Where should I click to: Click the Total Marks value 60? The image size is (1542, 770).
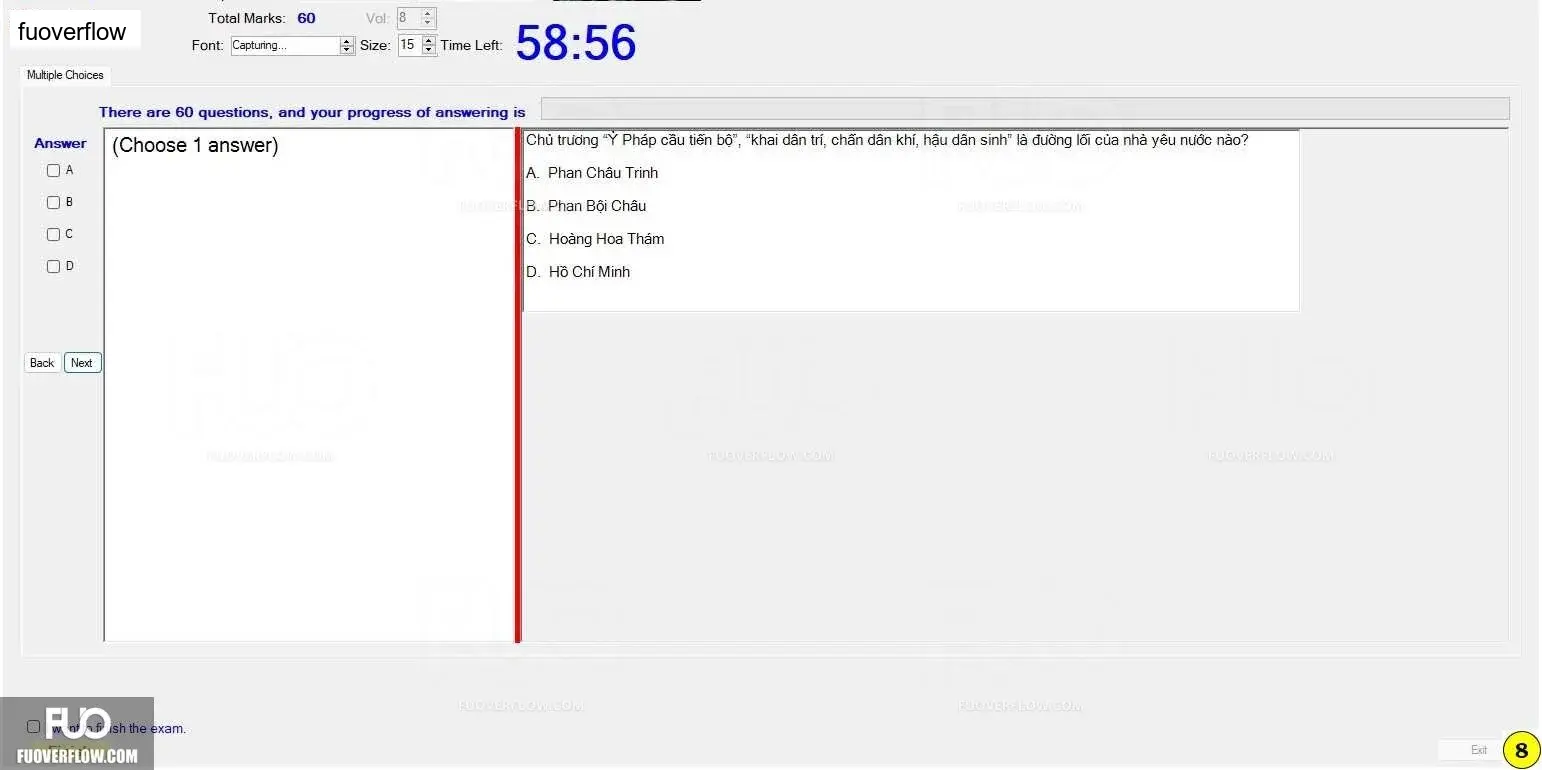[306, 18]
